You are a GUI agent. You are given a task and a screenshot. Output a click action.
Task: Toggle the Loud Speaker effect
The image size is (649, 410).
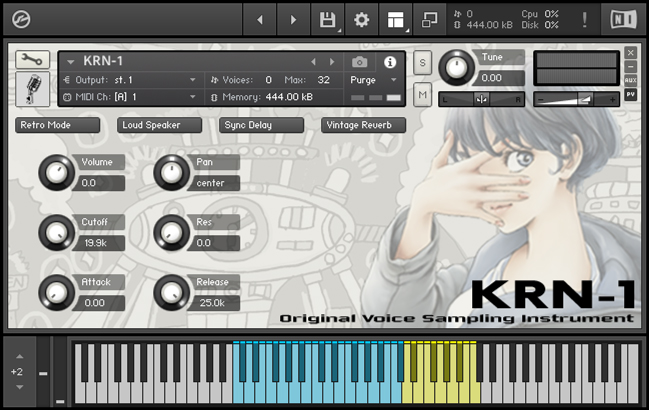pos(159,125)
